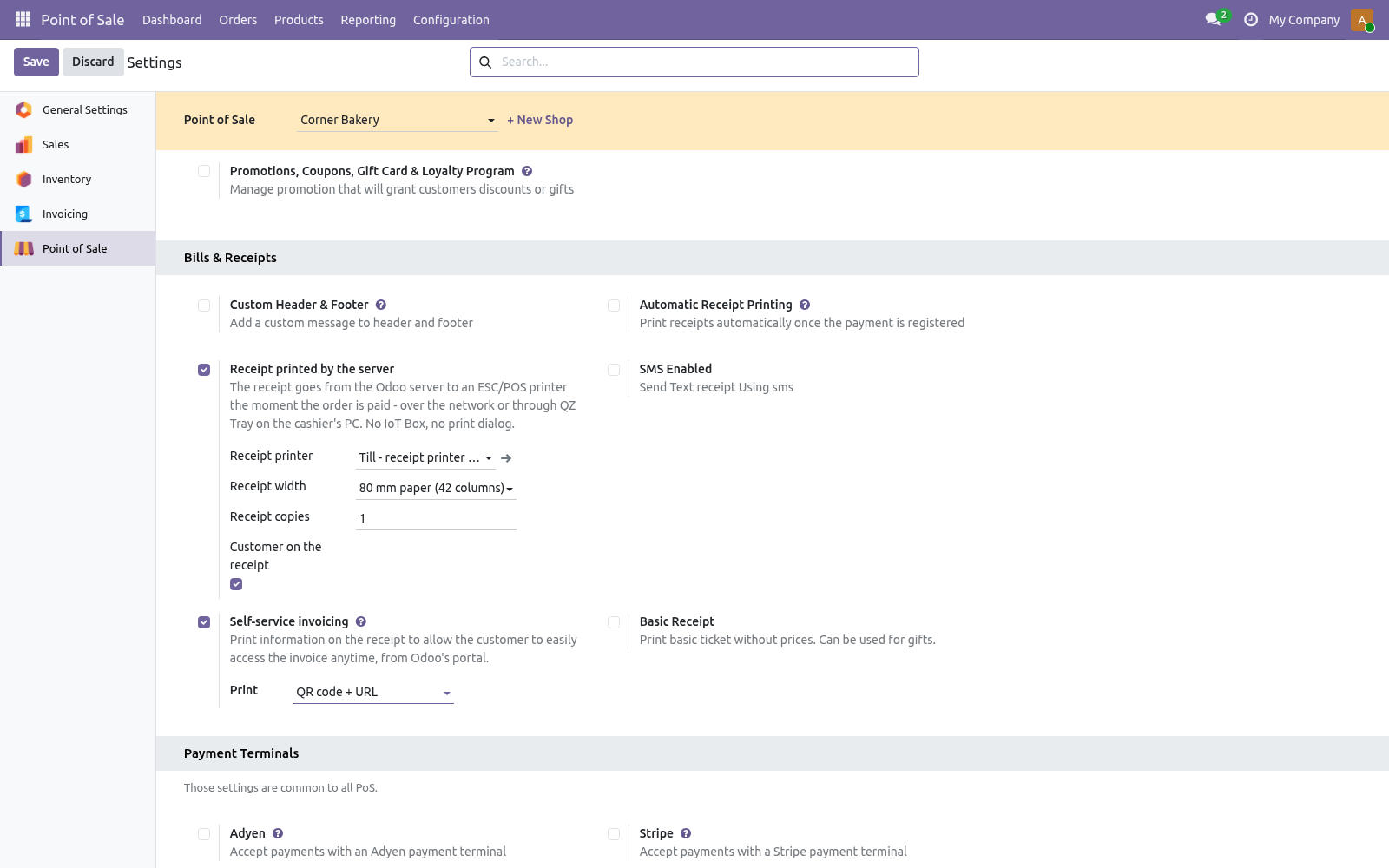The width and height of the screenshot is (1389, 868).
Task: Enable Custom Header & Footer checkbox
Action: [204, 306]
